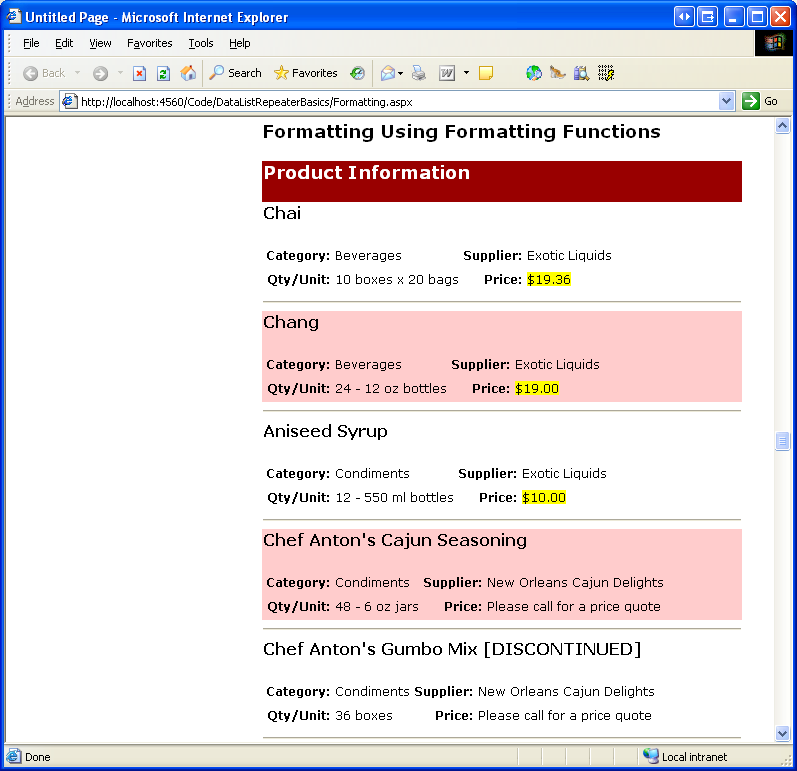Viewport: 797px width, 771px height.
Task: Open the Mail options dropdown arrow
Action: point(401,73)
